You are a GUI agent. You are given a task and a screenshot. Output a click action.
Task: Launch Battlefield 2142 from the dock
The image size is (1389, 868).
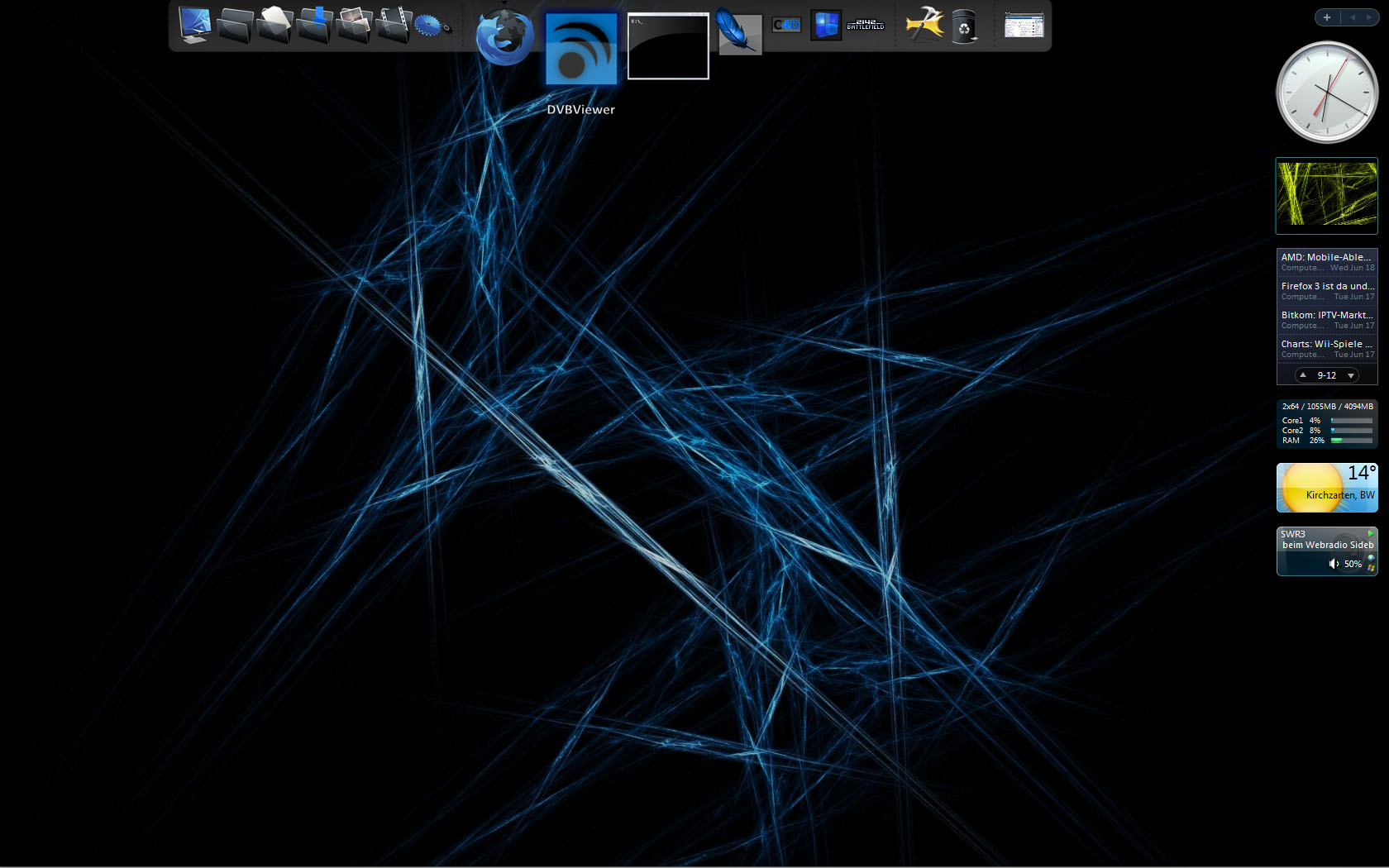point(866,25)
